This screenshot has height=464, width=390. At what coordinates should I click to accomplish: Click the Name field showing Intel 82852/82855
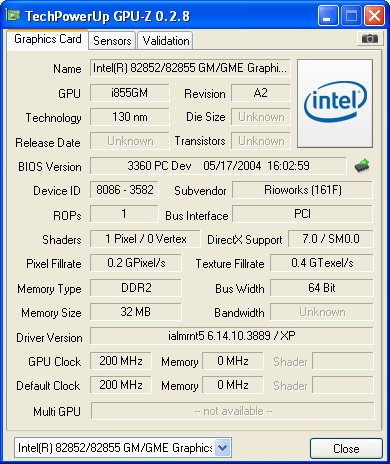click(x=190, y=68)
